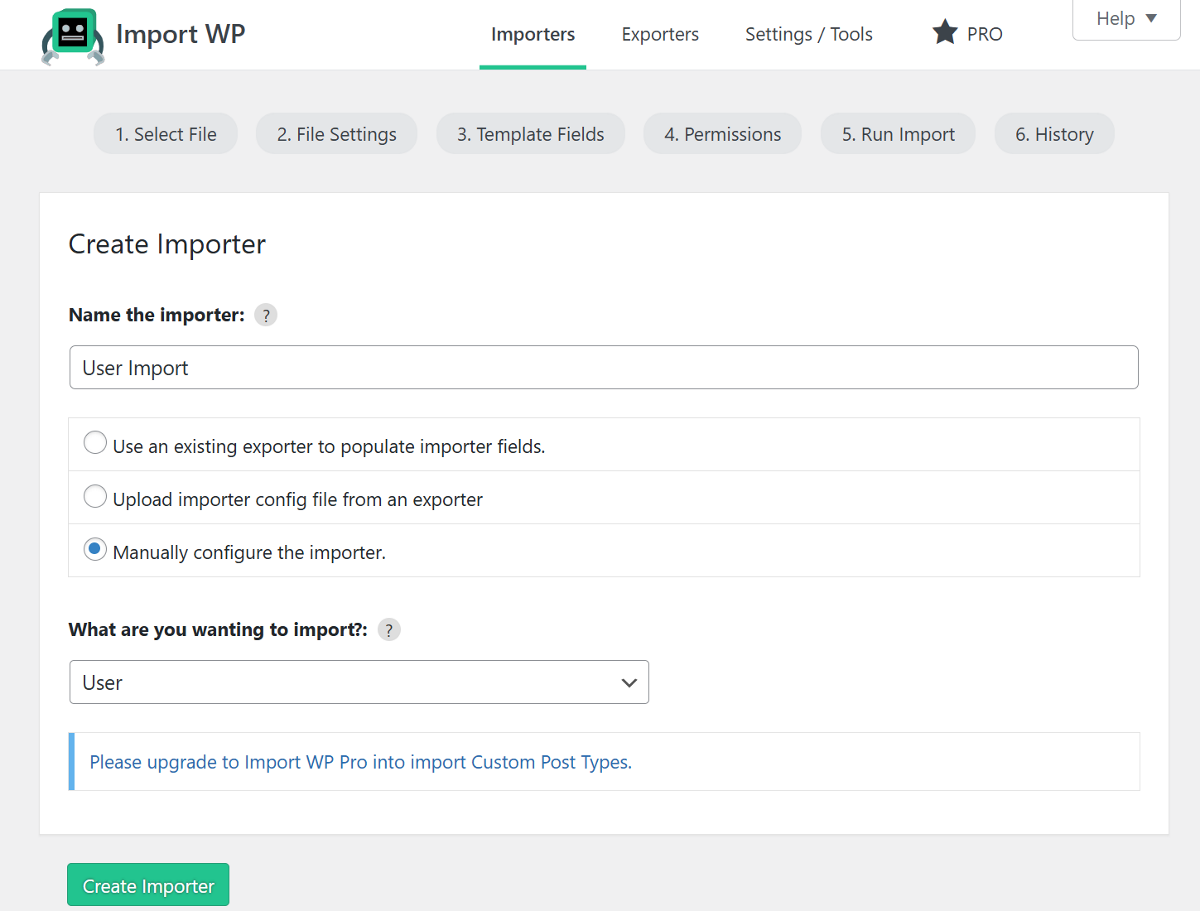Choose 'Upload importer config file from an exporter'
1200x911 pixels.
pyautogui.click(x=95, y=495)
